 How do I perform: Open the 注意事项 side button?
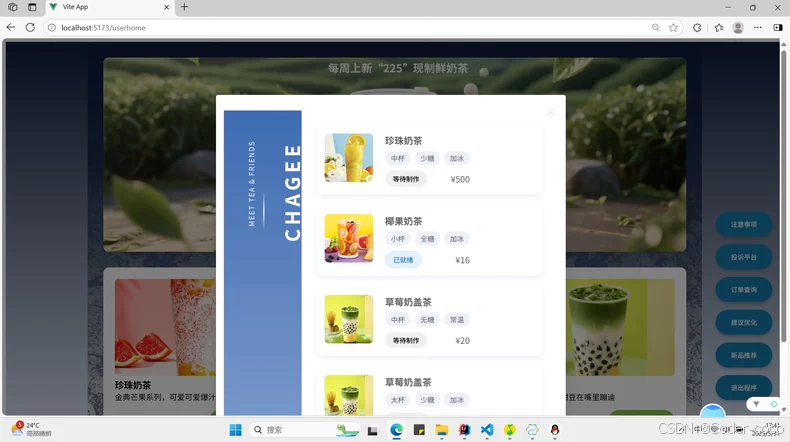point(744,224)
